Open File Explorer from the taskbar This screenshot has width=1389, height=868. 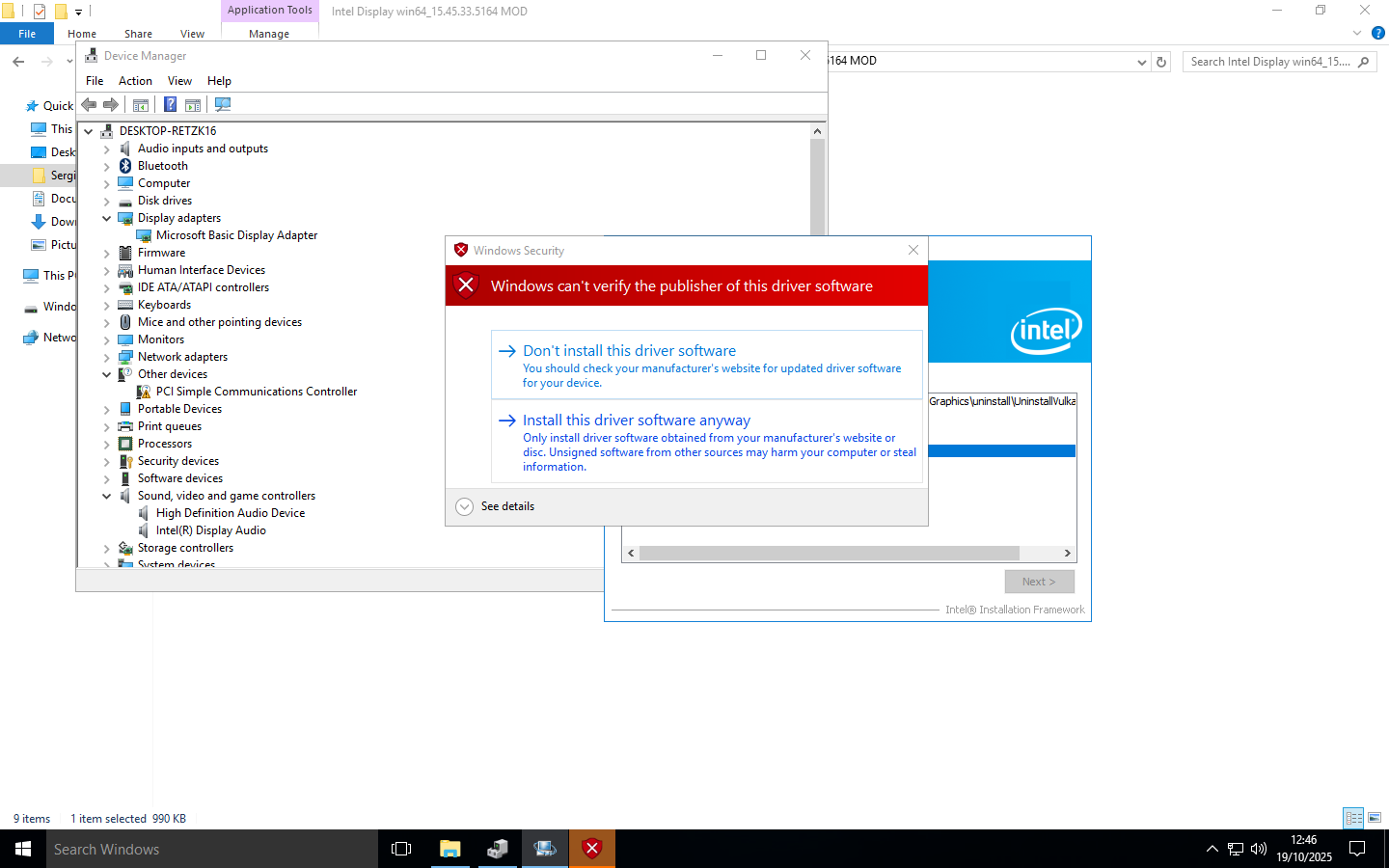449,849
